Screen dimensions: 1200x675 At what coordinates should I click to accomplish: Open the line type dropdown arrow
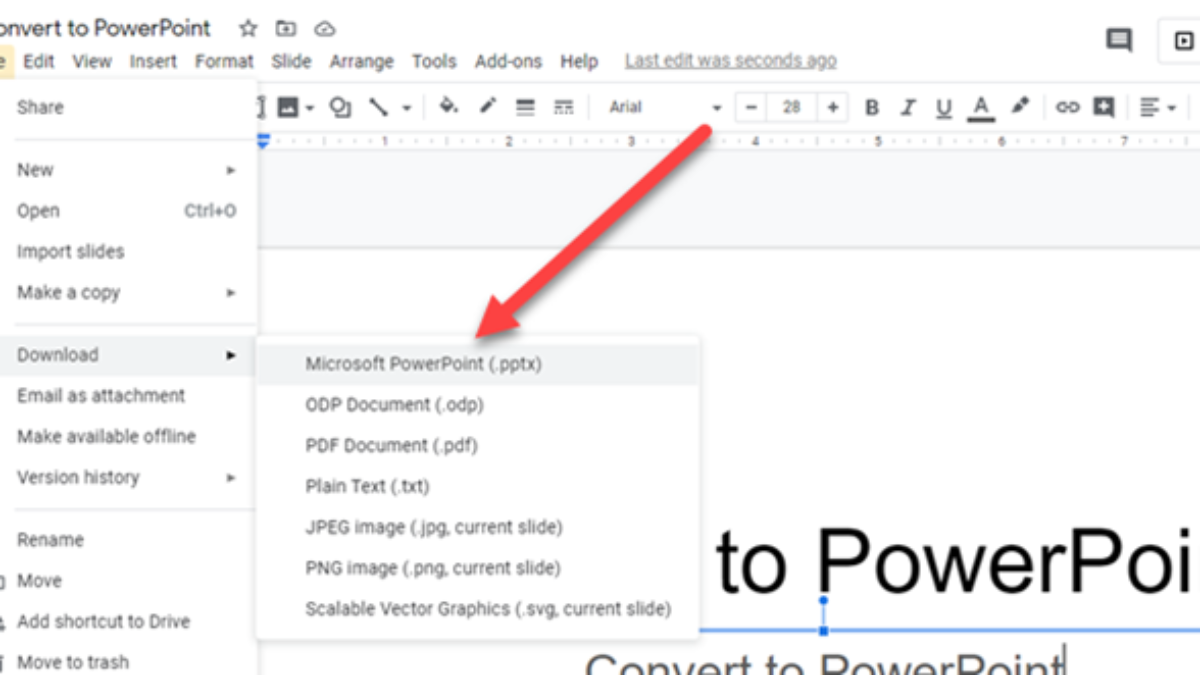point(406,108)
